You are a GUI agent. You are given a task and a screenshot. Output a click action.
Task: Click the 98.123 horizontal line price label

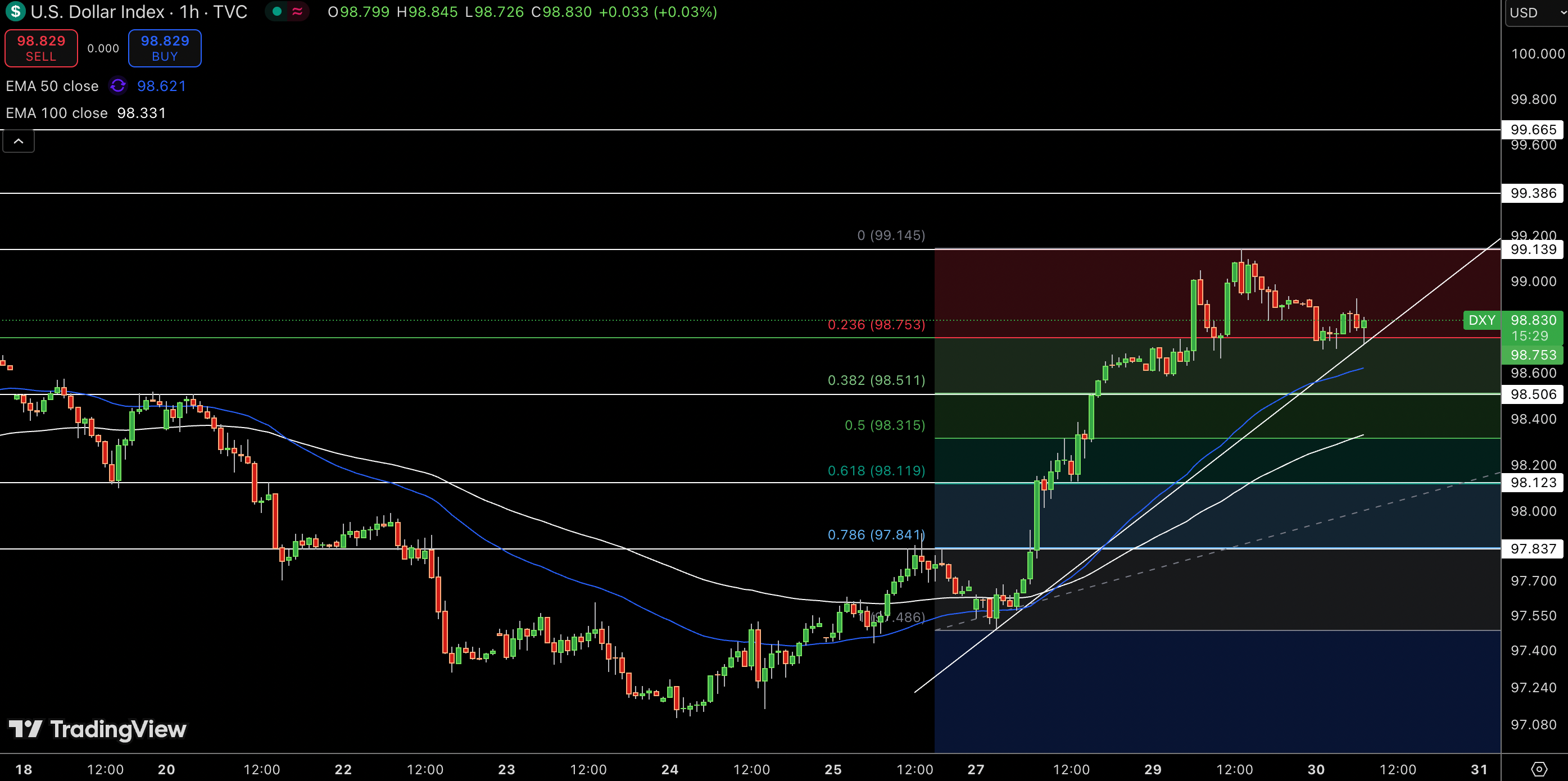coord(1533,482)
